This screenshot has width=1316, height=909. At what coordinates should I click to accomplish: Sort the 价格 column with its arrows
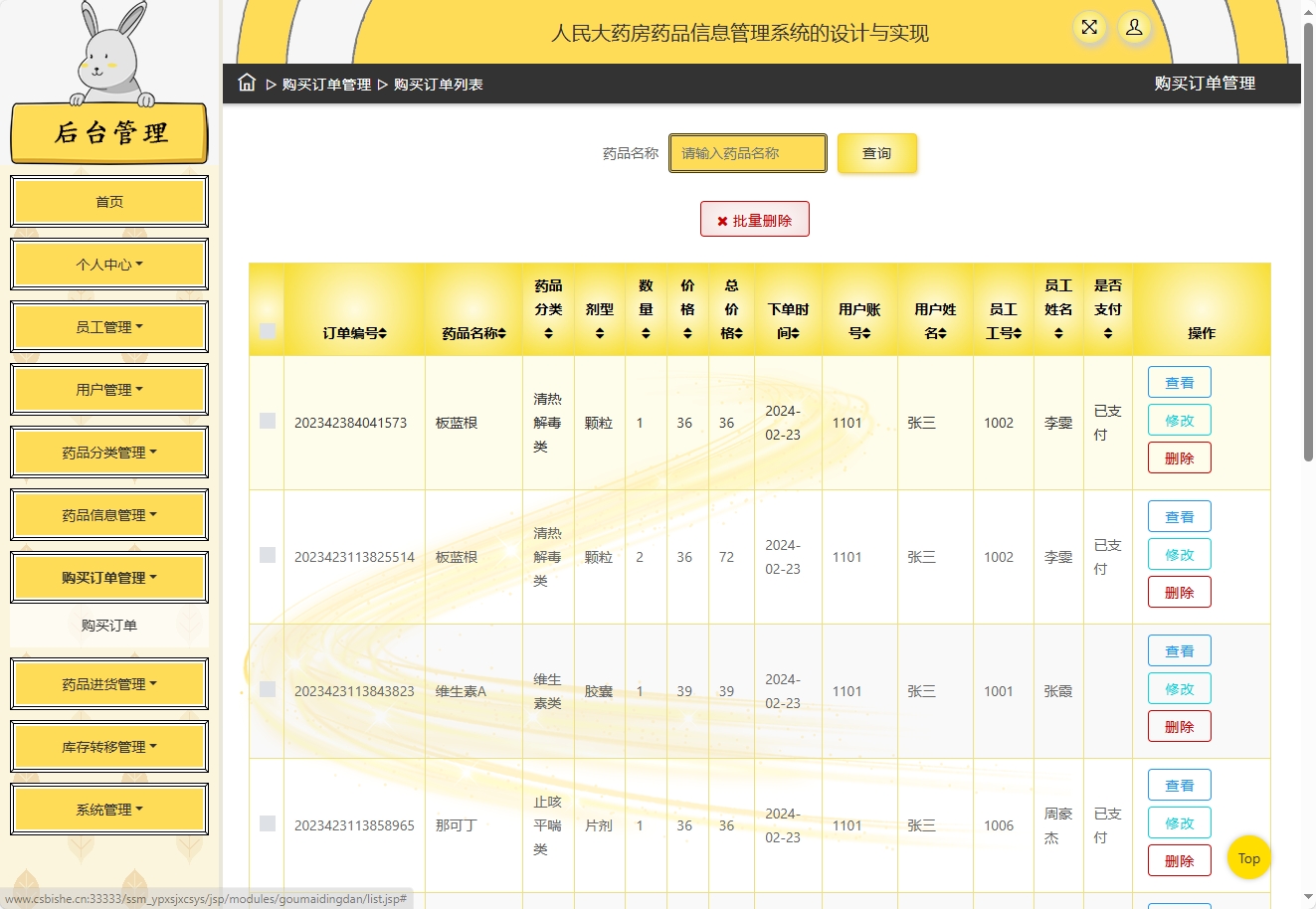pos(685,333)
